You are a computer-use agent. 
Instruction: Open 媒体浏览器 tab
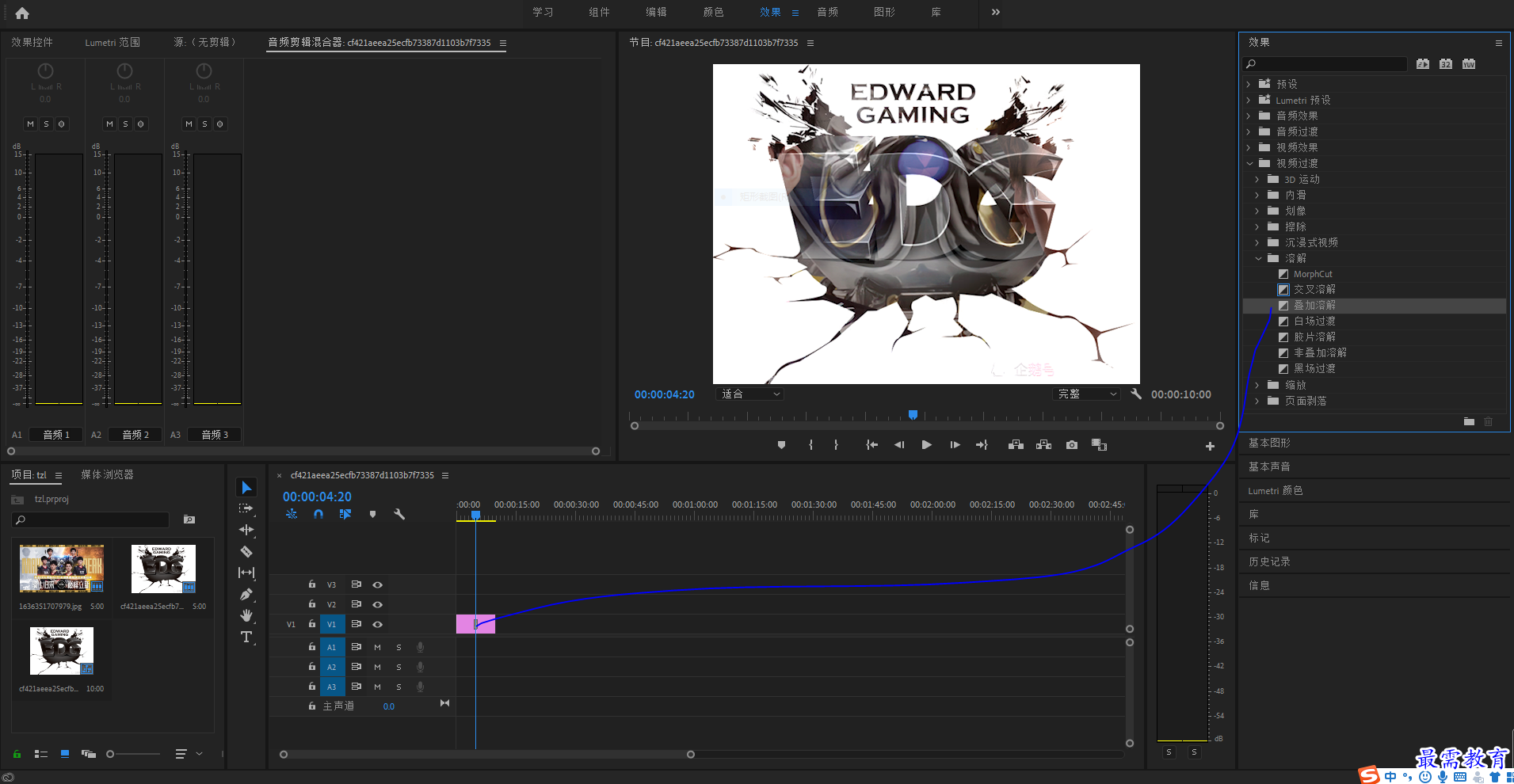click(x=107, y=474)
